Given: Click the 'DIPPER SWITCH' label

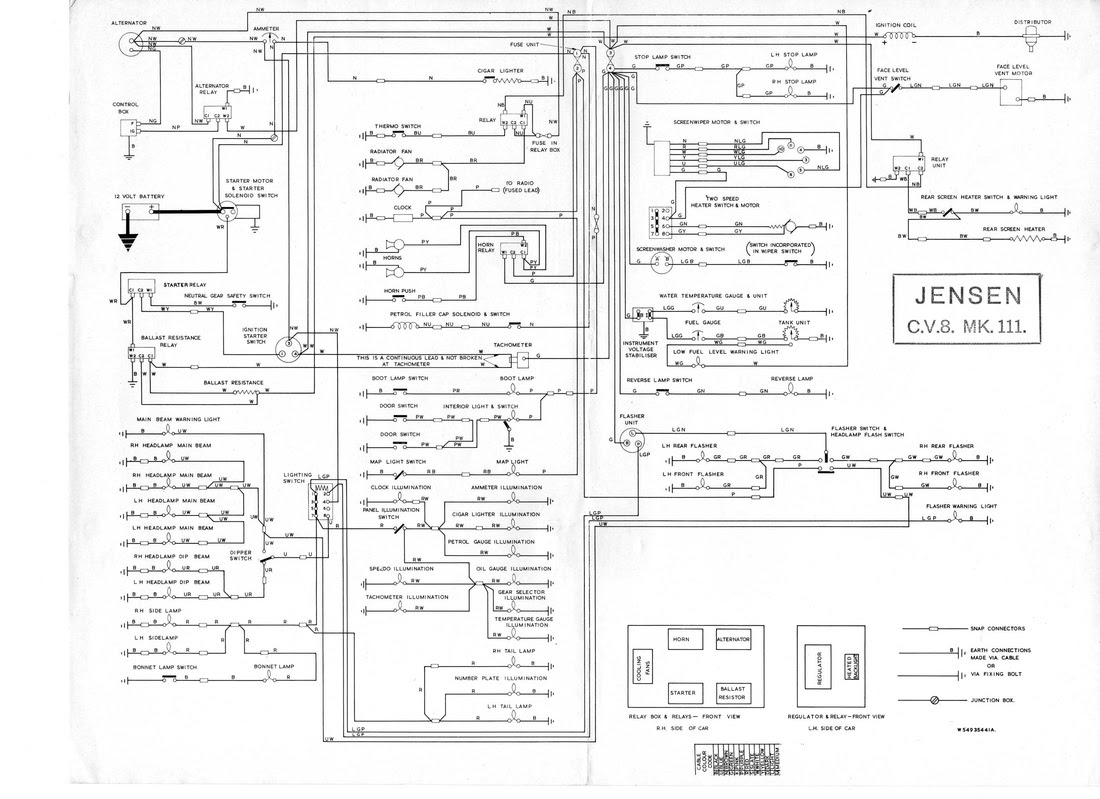Looking at the screenshot, I should click(241, 556).
